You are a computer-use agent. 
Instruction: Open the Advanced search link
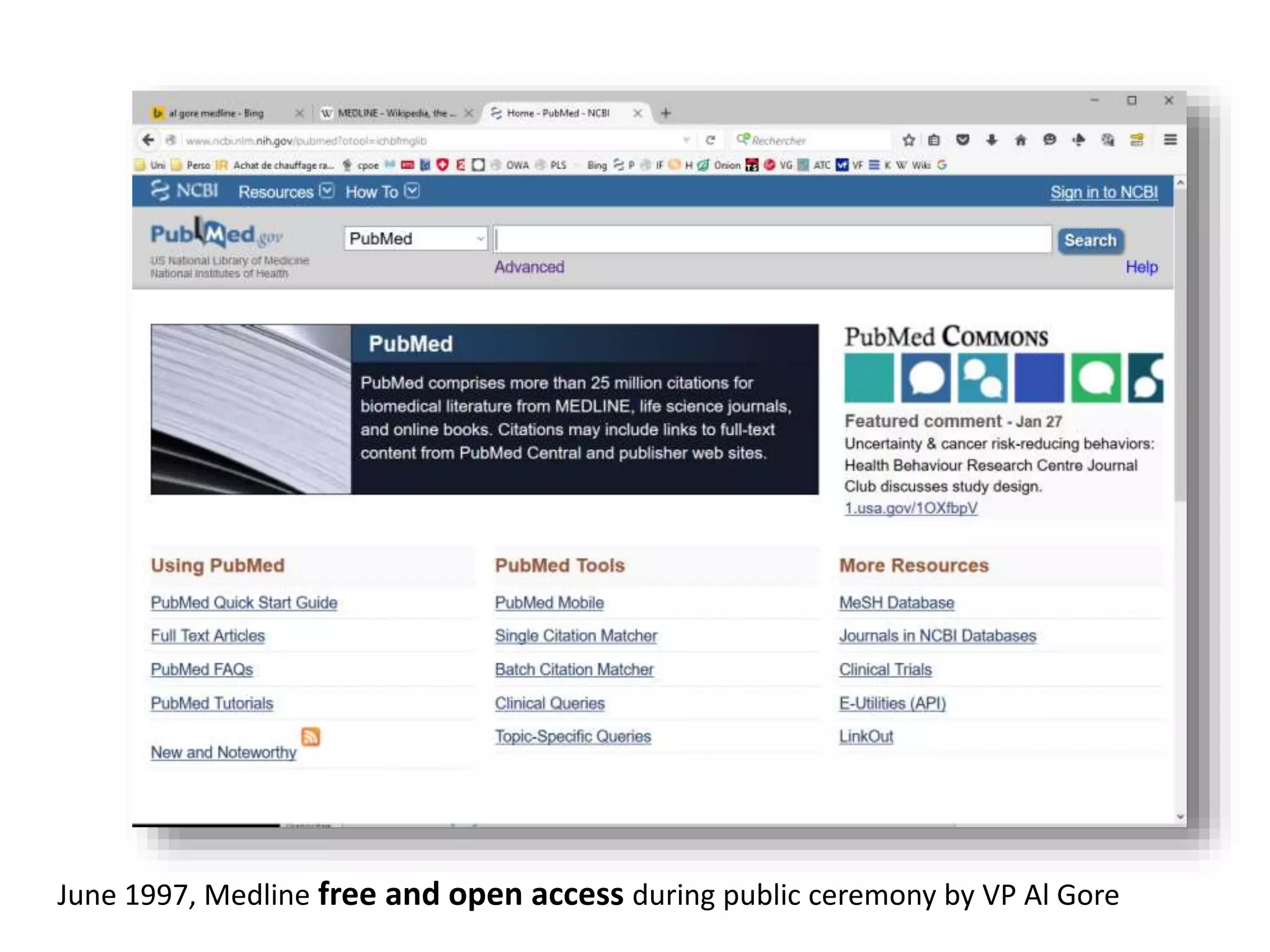pos(529,267)
